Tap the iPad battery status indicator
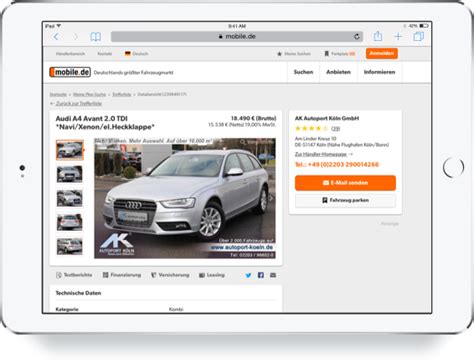This screenshot has width=474, height=363. [x=424, y=26]
